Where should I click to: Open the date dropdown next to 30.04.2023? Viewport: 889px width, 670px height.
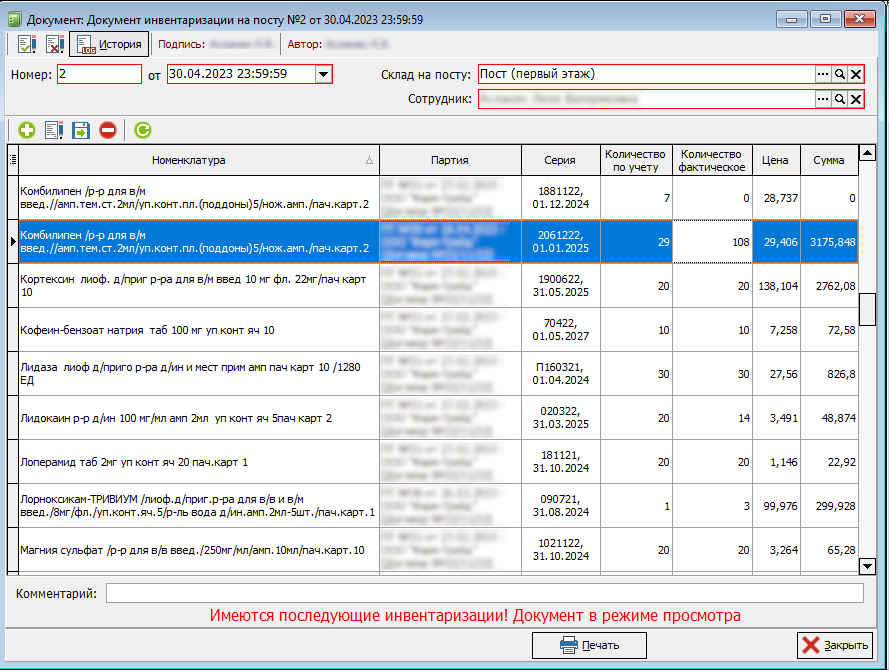pyautogui.click(x=323, y=74)
